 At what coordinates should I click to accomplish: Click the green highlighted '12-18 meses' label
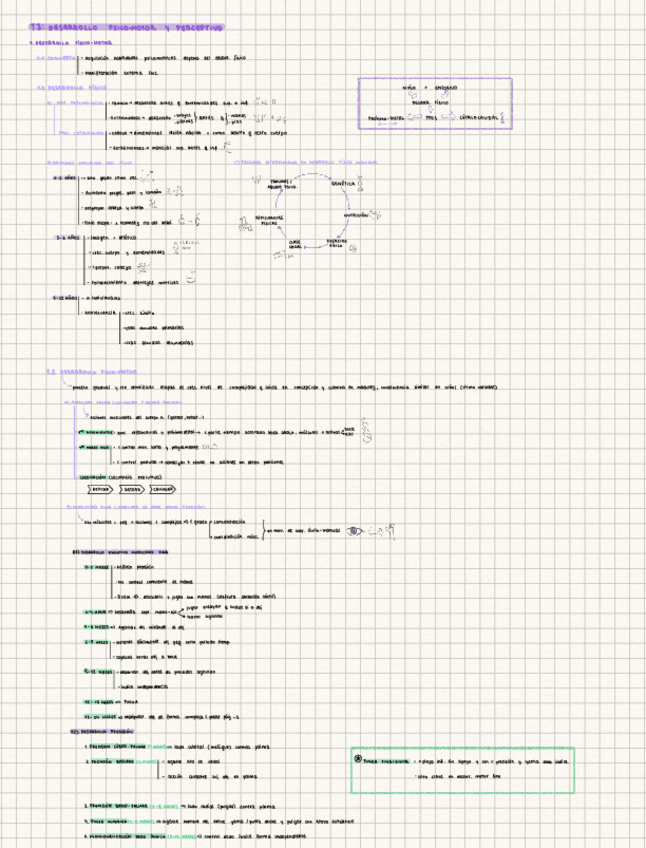tap(98, 701)
